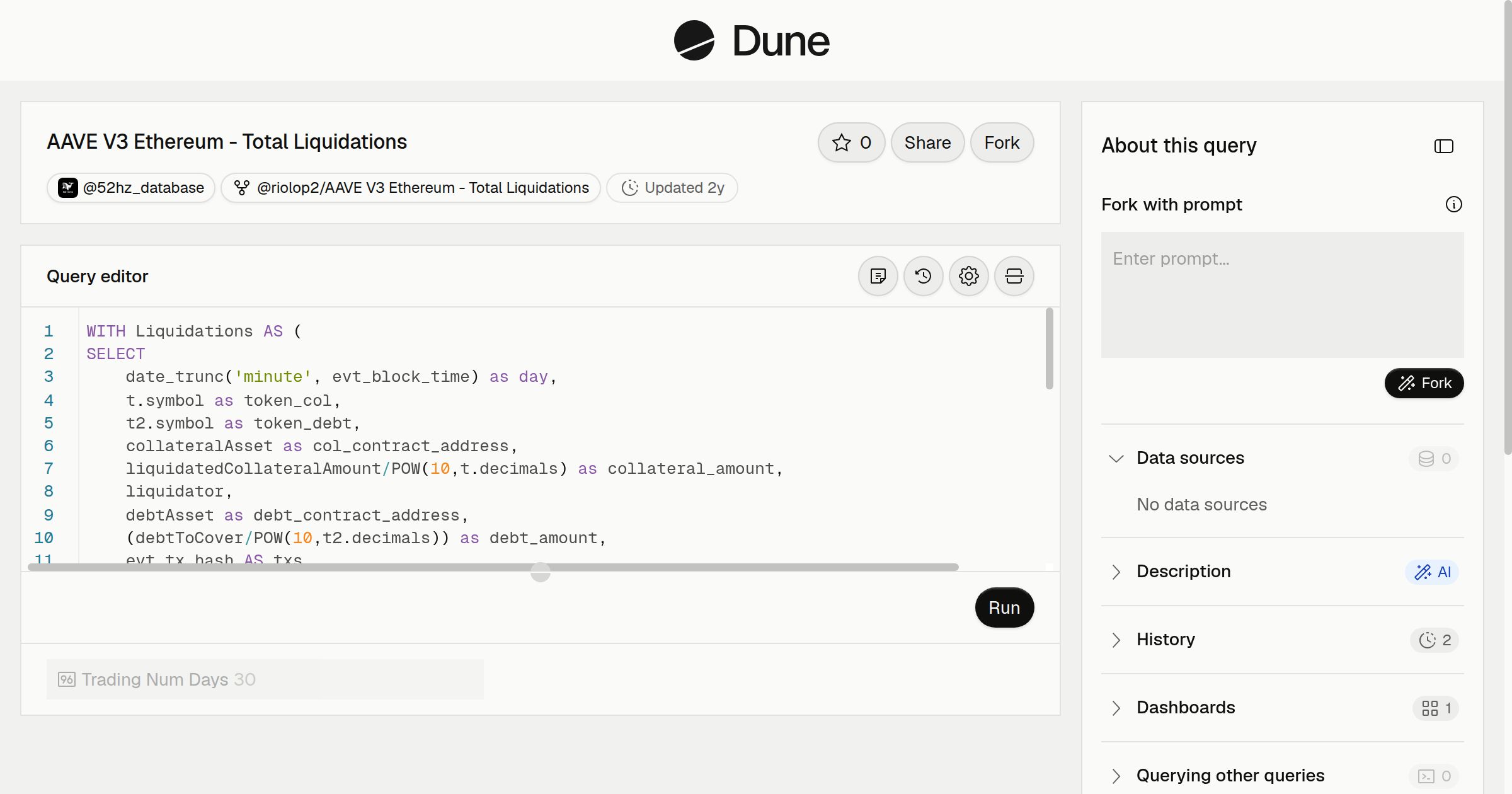The height and width of the screenshot is (794, 1512).
Task: Click the 'Query editor' heading
Action: tap(98, 276)
